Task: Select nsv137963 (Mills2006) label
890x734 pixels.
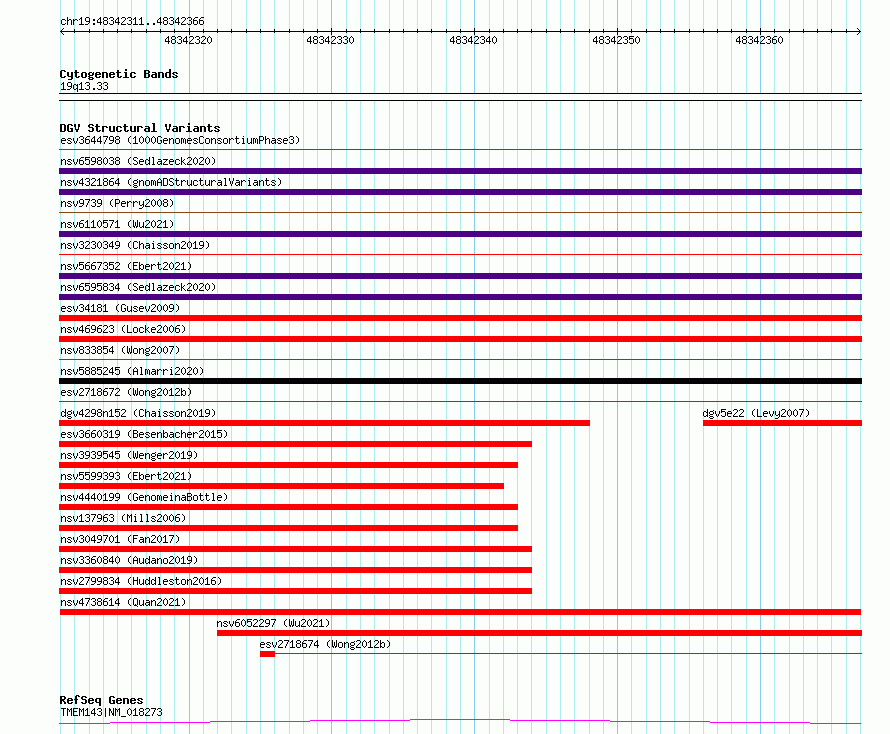Action: [123, 518]
